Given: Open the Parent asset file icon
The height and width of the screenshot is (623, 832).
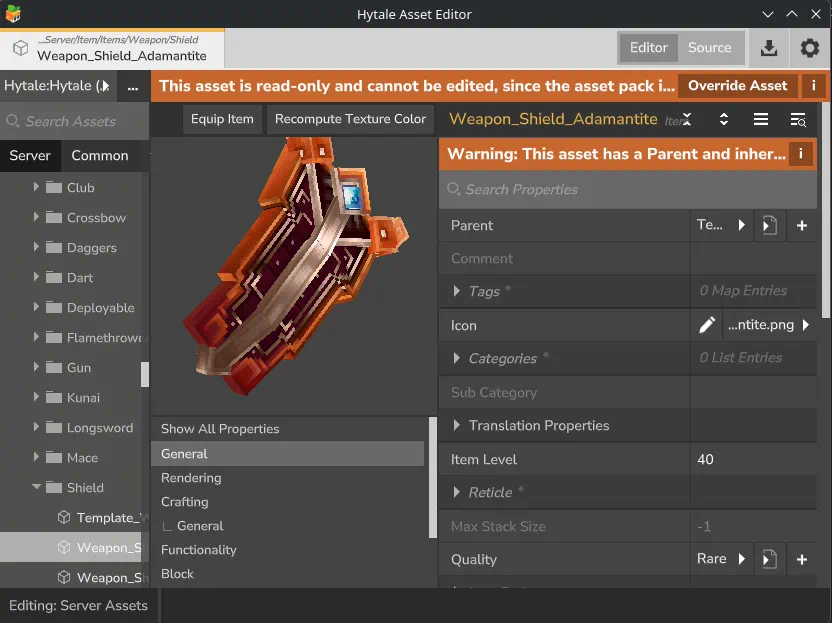Looking at the screenshot, I should point(769,226).
